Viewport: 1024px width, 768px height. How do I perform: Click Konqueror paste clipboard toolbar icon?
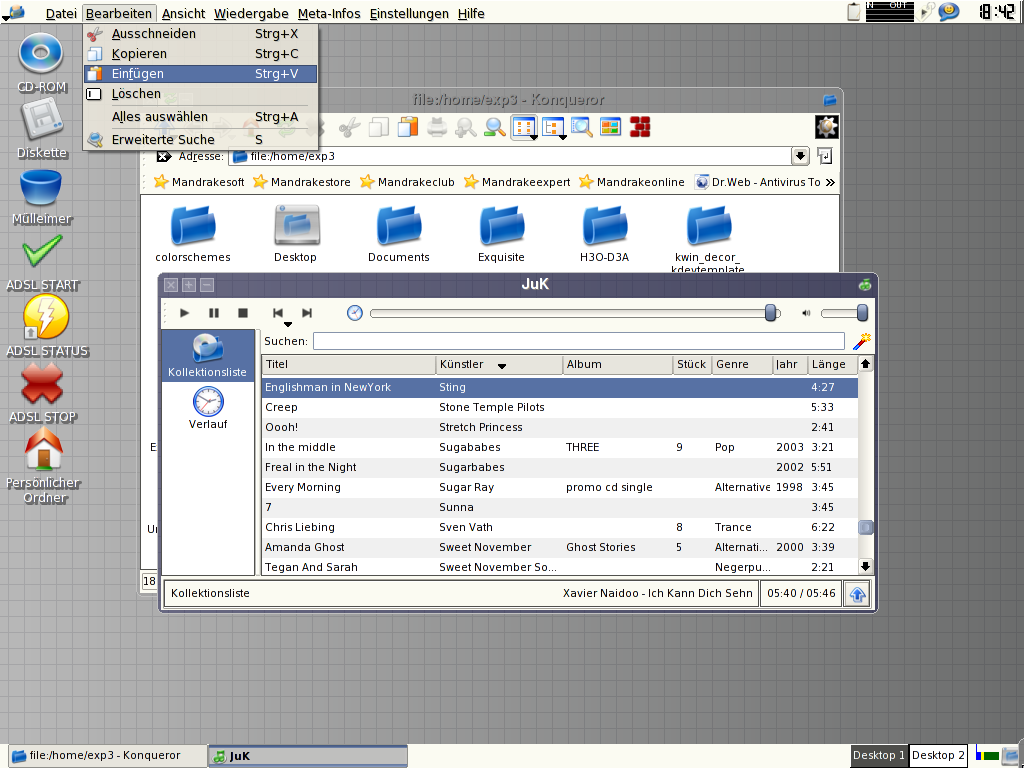(x=408, y=127)
